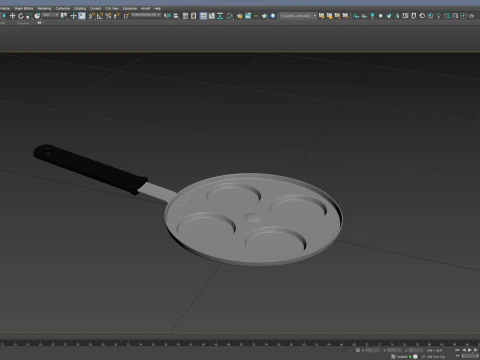
Task: Click the timeline track bar
Action: (x=240, y=343)
